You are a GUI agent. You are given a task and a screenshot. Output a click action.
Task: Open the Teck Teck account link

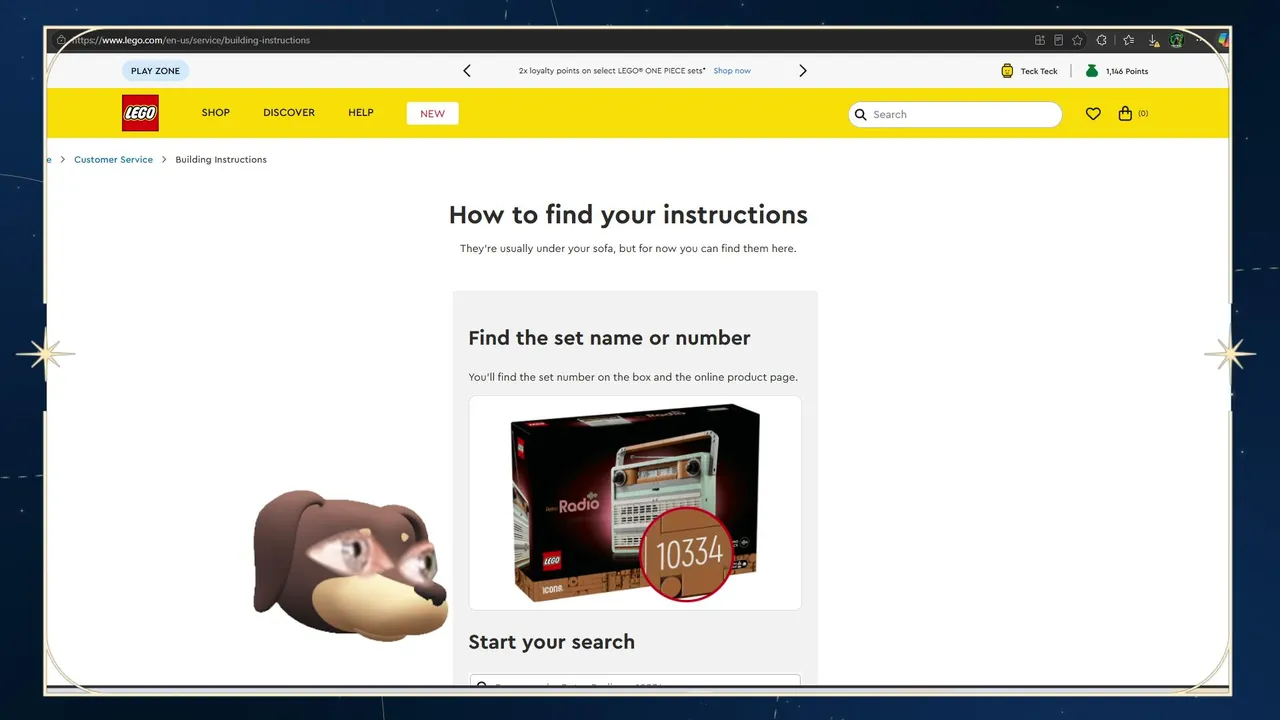(x=1039, y=72)
